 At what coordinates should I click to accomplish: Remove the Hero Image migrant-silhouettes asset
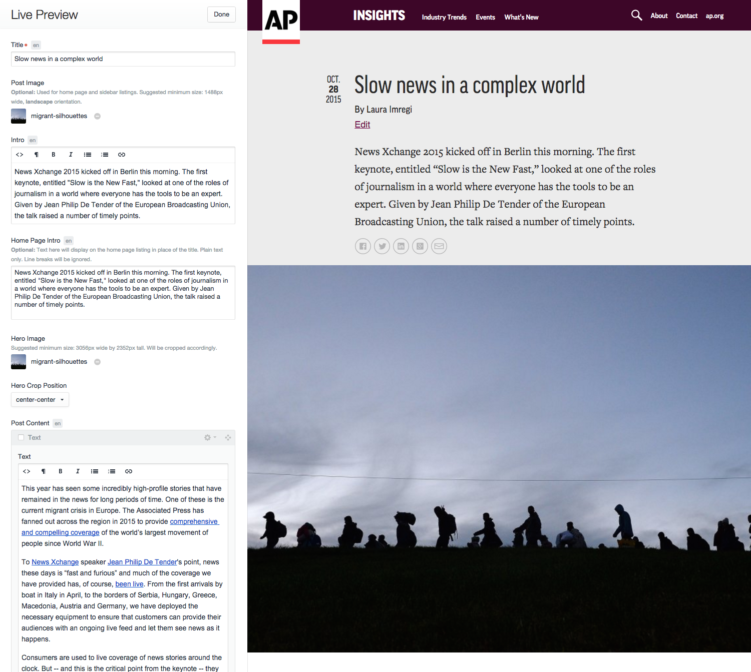(x=97, y=362)
